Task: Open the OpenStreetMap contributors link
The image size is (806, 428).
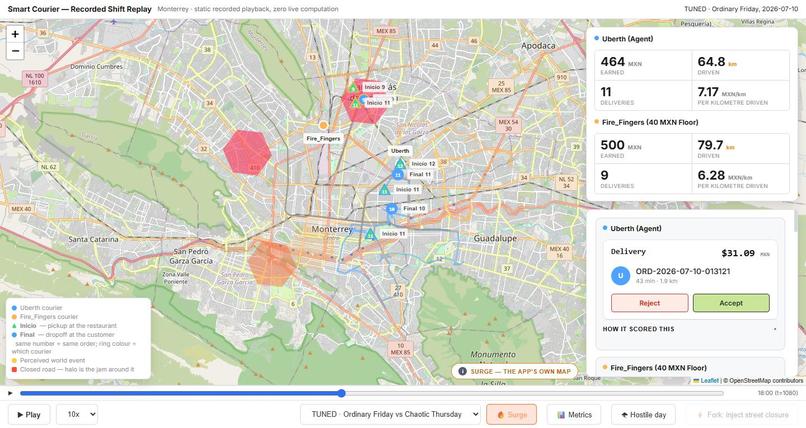Action: coord(766,381)
